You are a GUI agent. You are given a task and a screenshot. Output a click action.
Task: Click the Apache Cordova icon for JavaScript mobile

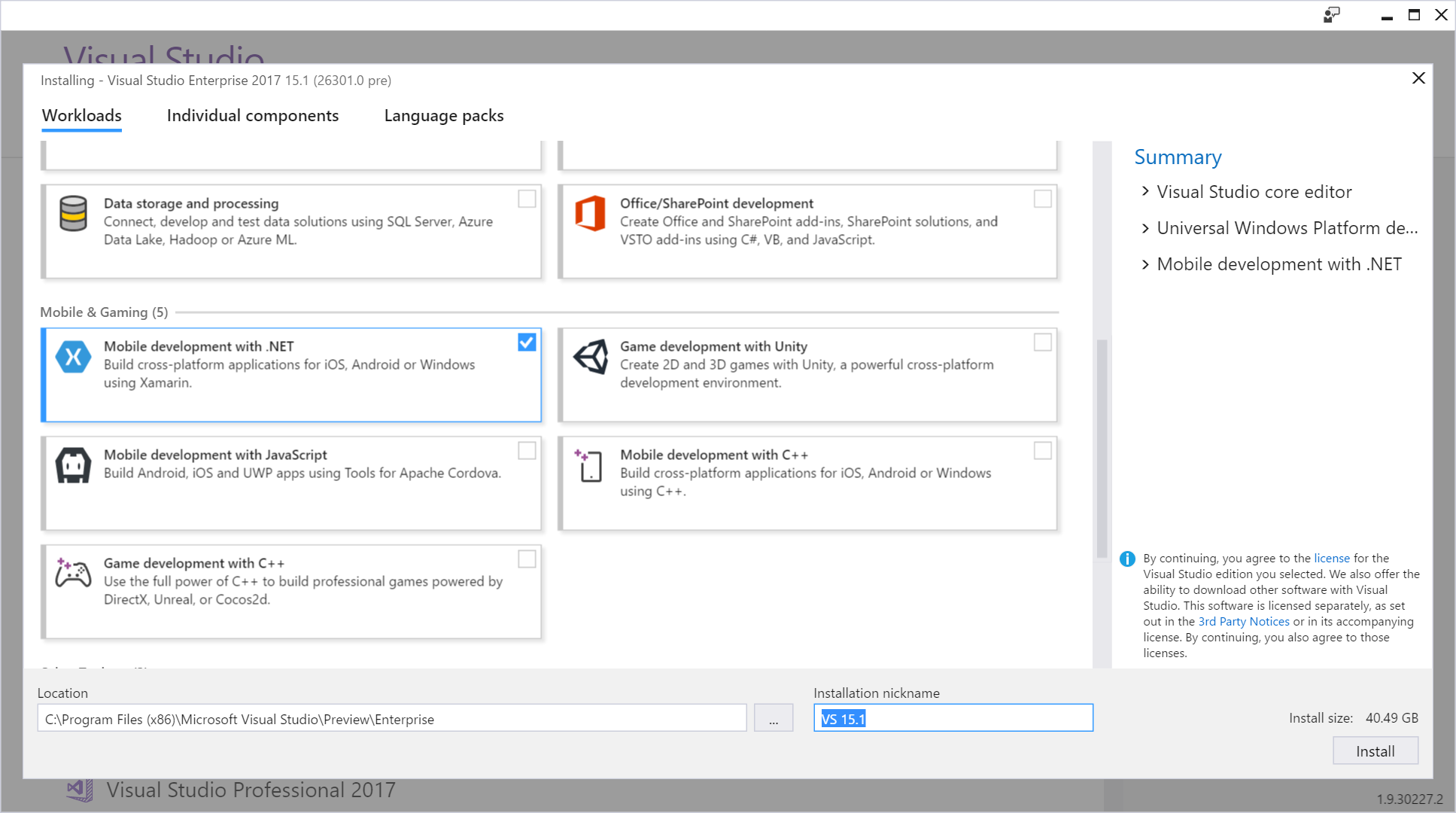click(x=74, y=465)
